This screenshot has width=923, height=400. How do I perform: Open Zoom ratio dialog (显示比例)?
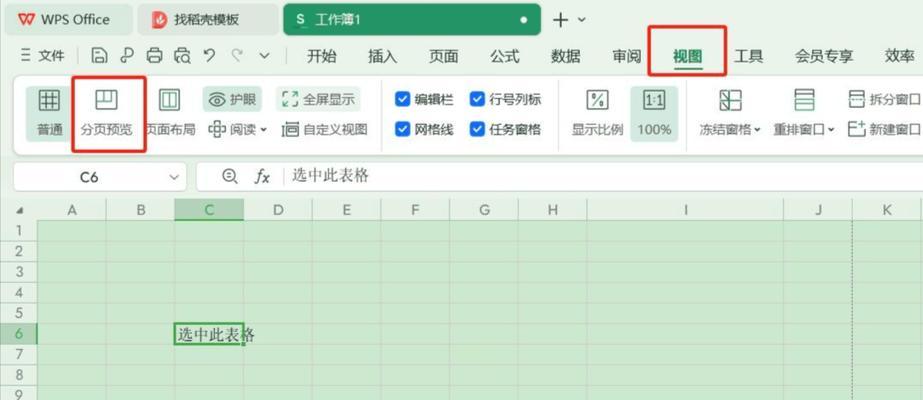[x=597, y=114]
